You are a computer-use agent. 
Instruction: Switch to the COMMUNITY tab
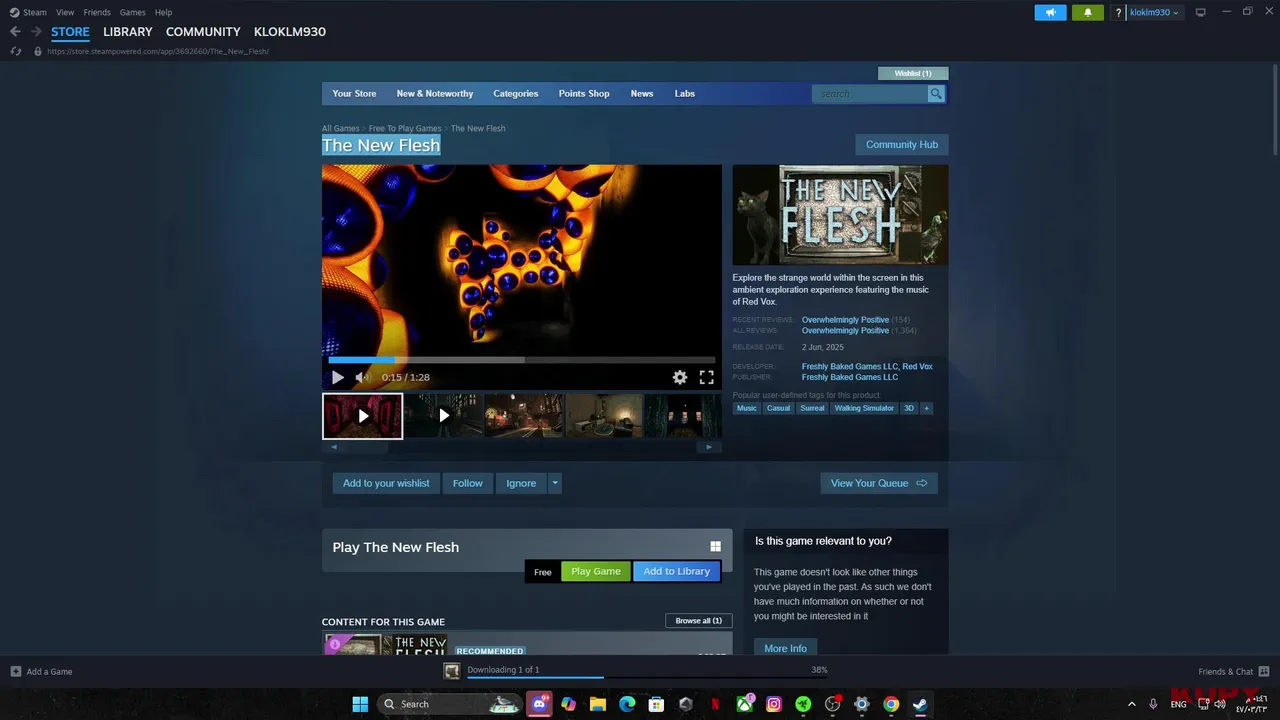(x=203, y=32)
